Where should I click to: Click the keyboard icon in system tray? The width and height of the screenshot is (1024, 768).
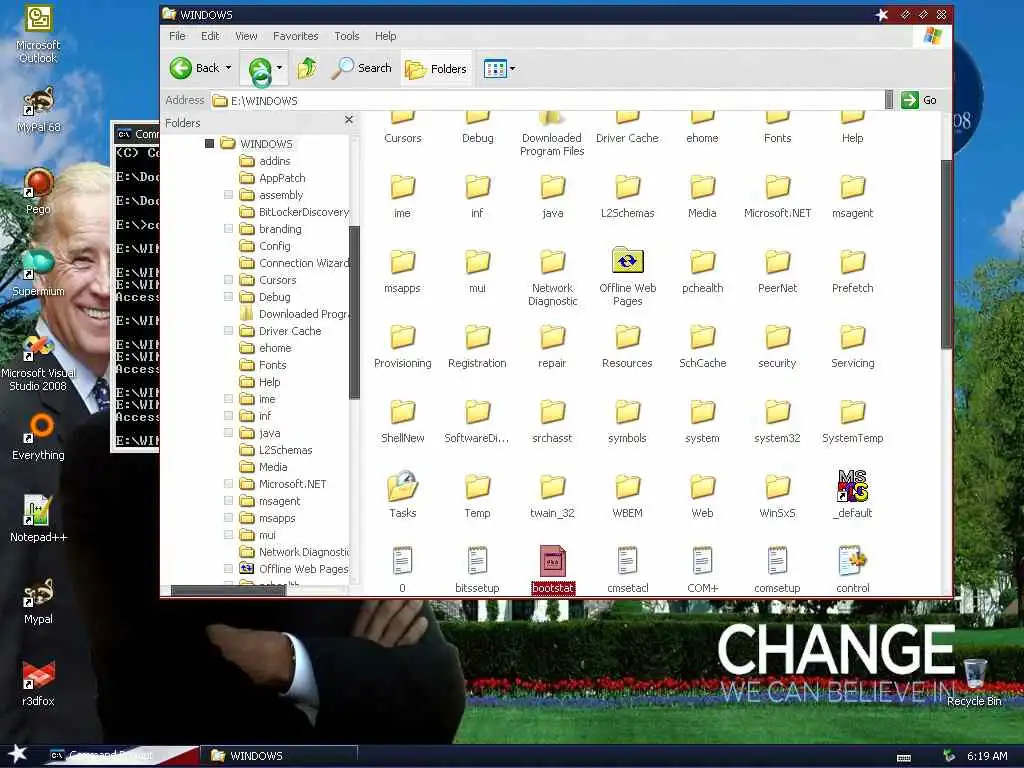coord(904,758)
